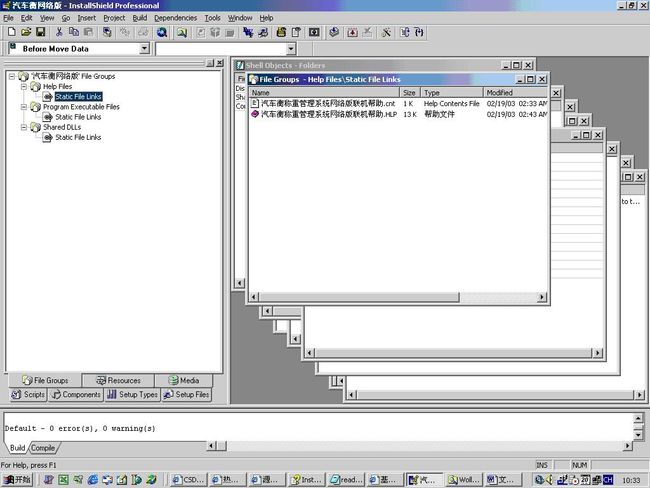Open the Build menu
Screen dimensions: 650x488
[x=140, y=18]
